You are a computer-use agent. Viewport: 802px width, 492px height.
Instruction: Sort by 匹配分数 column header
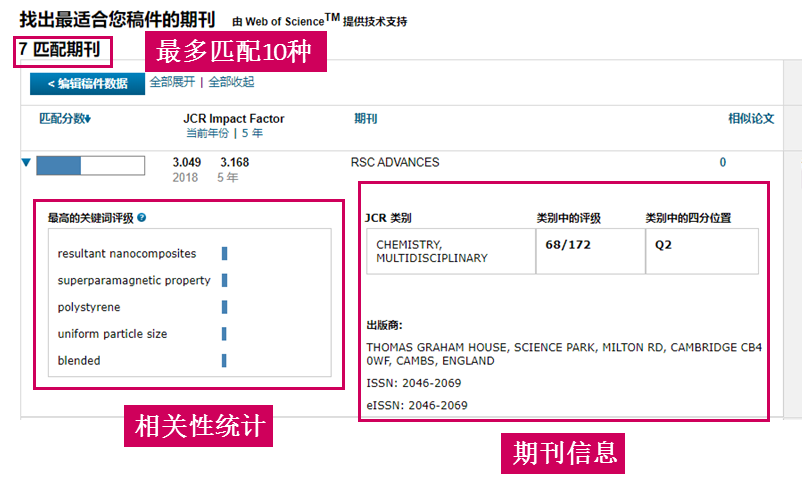tap(62, 119)
